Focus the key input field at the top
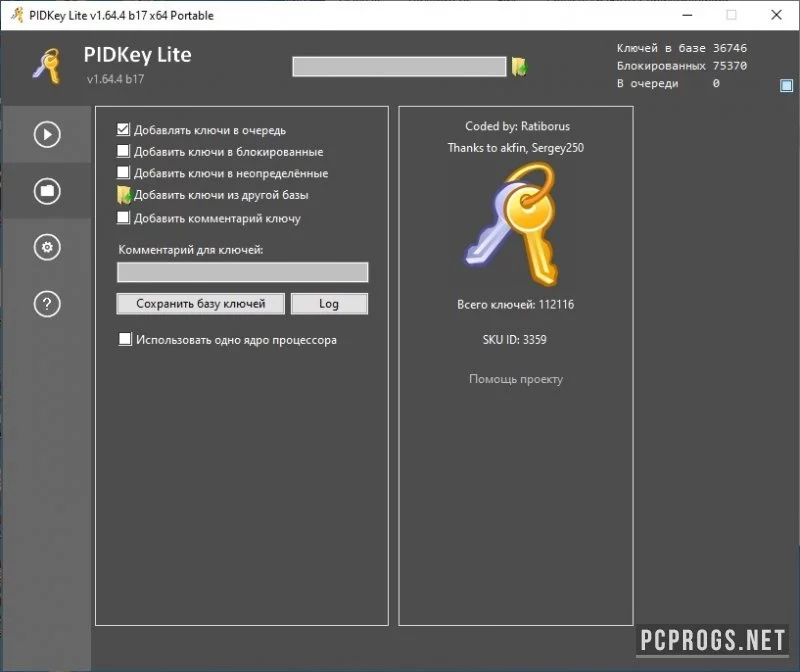This screenshot has height=672, width=800. coord(399,66)
